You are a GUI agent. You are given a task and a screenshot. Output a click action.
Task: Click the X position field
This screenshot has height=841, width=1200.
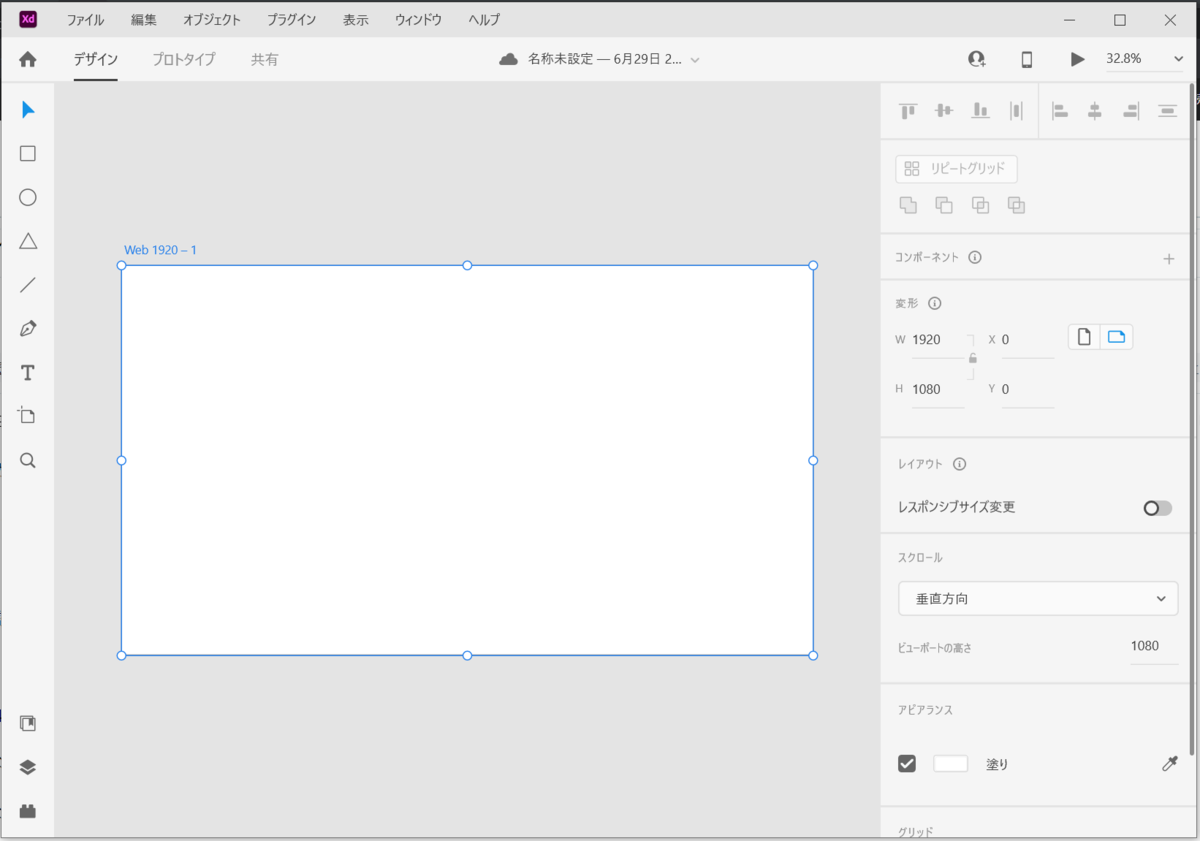[1027, 340]
